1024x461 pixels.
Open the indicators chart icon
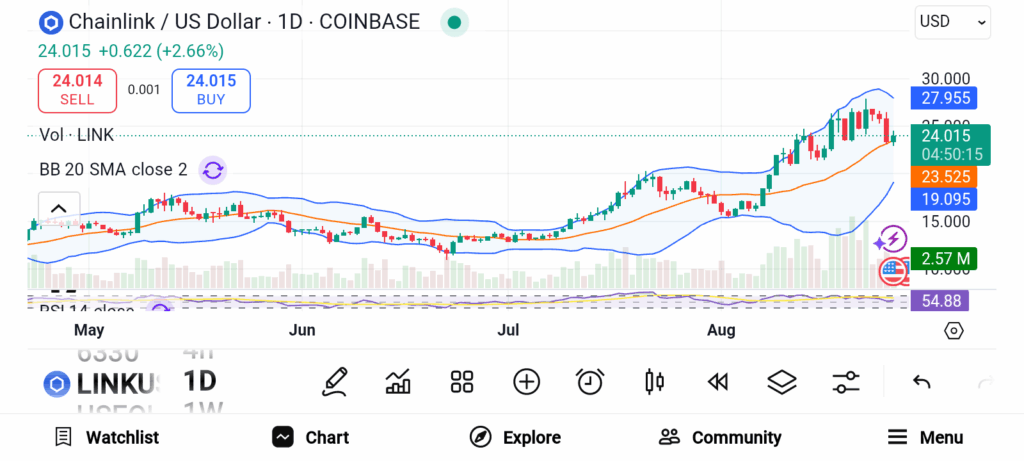point(398,381)
